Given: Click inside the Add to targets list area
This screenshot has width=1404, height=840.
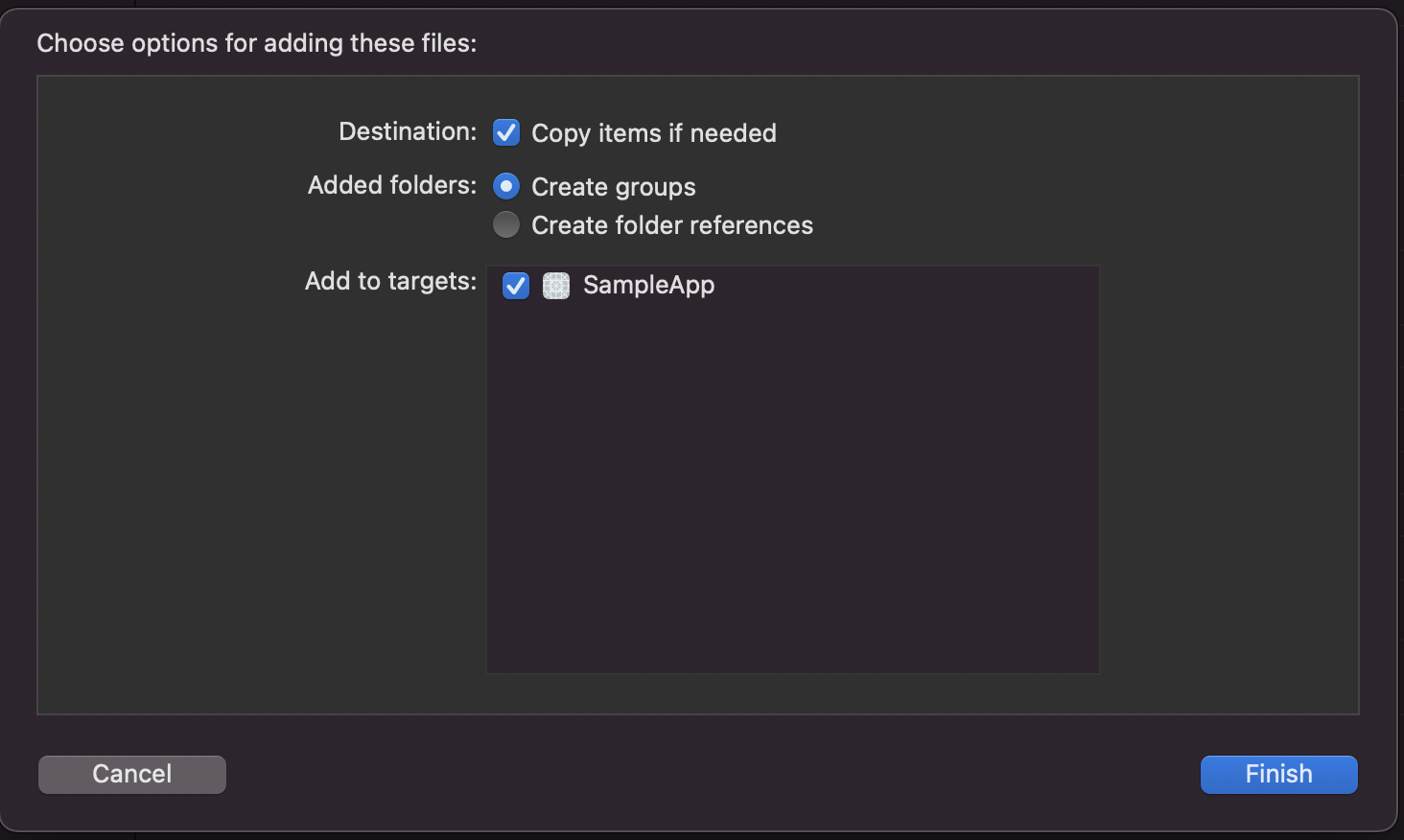Looking at the screenshot, I should coord(792,479).
